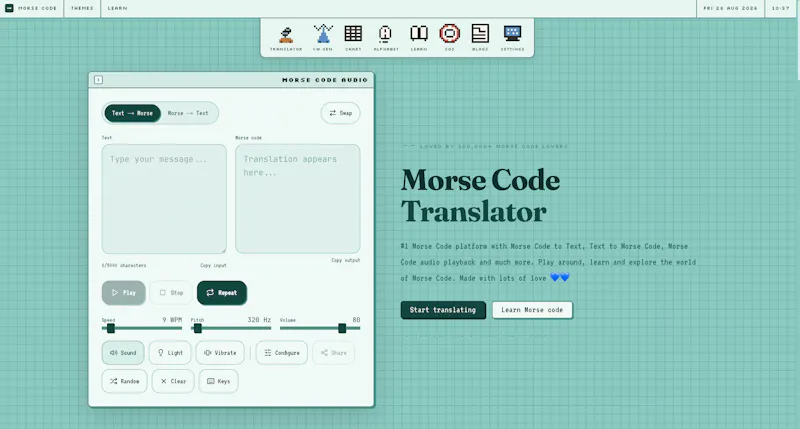800x429 pixels.
Task: Click into the 'Type your message' text box
Action: click(164, 199)
